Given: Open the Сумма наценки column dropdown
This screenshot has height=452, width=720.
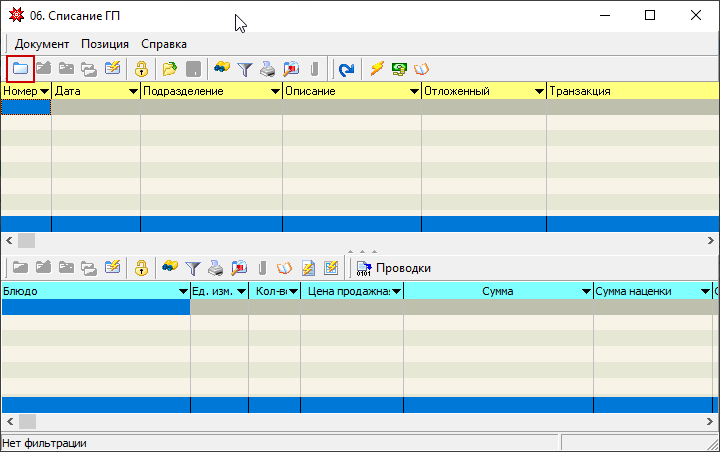Looking at the screenshot, I should tap(705, 291).
